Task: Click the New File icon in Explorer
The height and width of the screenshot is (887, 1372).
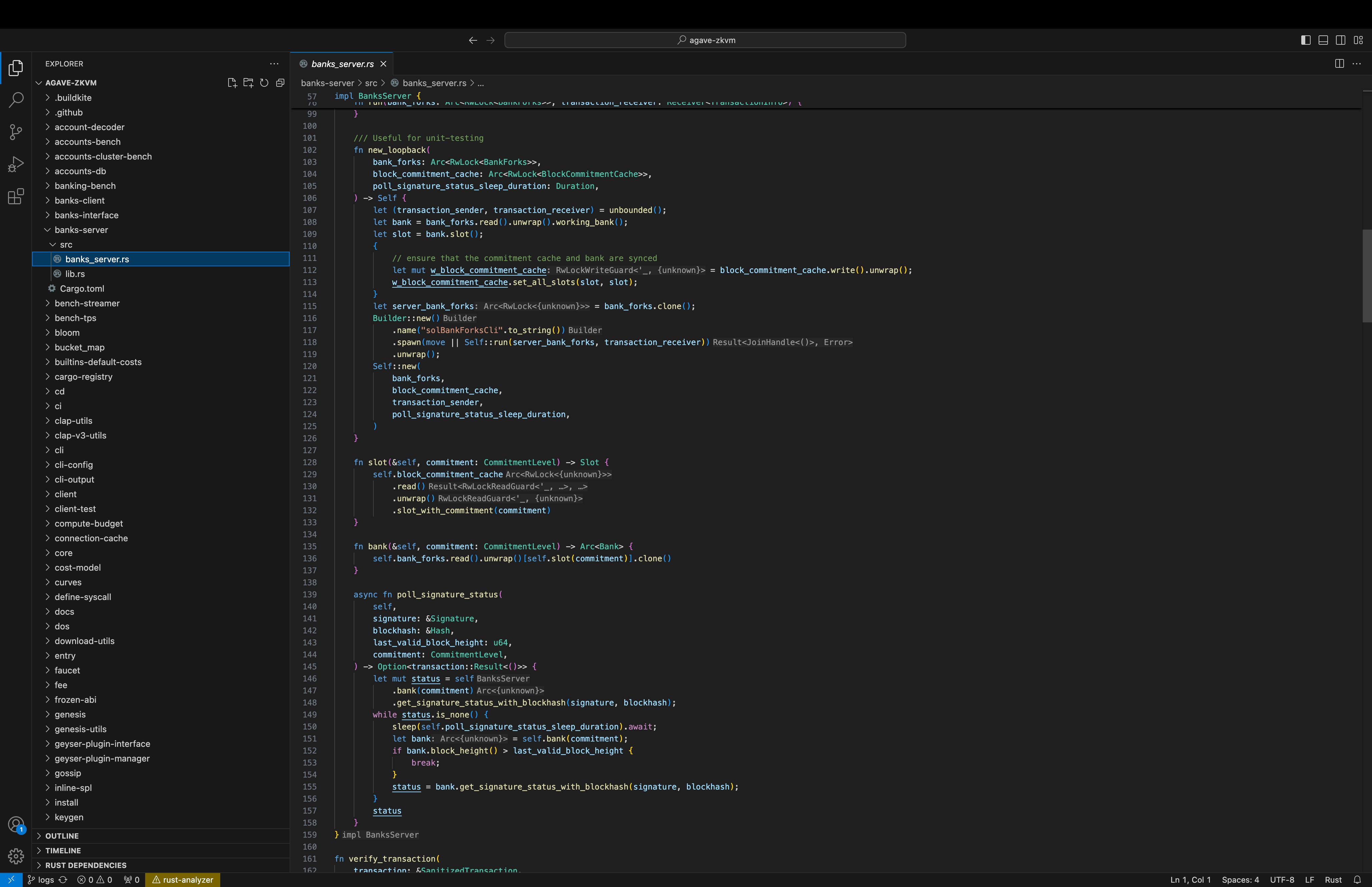Action: [232, 83]
